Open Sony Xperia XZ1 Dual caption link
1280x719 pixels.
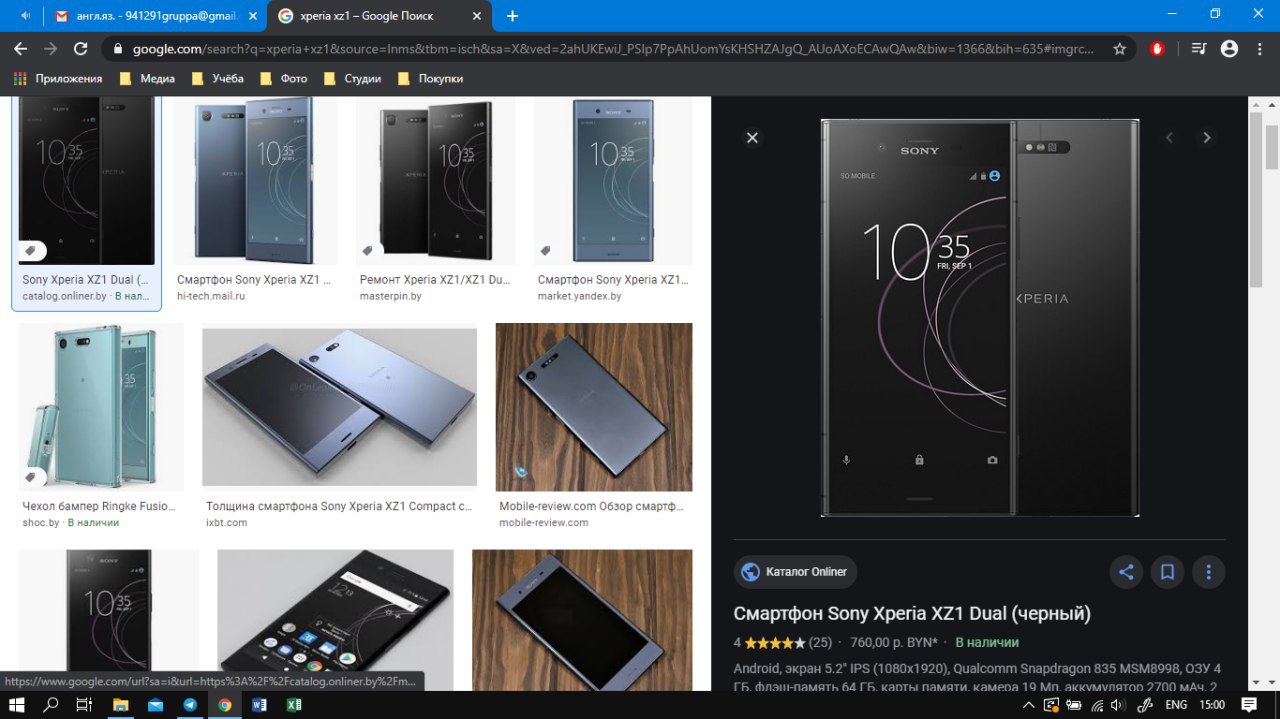pyautogui.click(x=85, y=280)
